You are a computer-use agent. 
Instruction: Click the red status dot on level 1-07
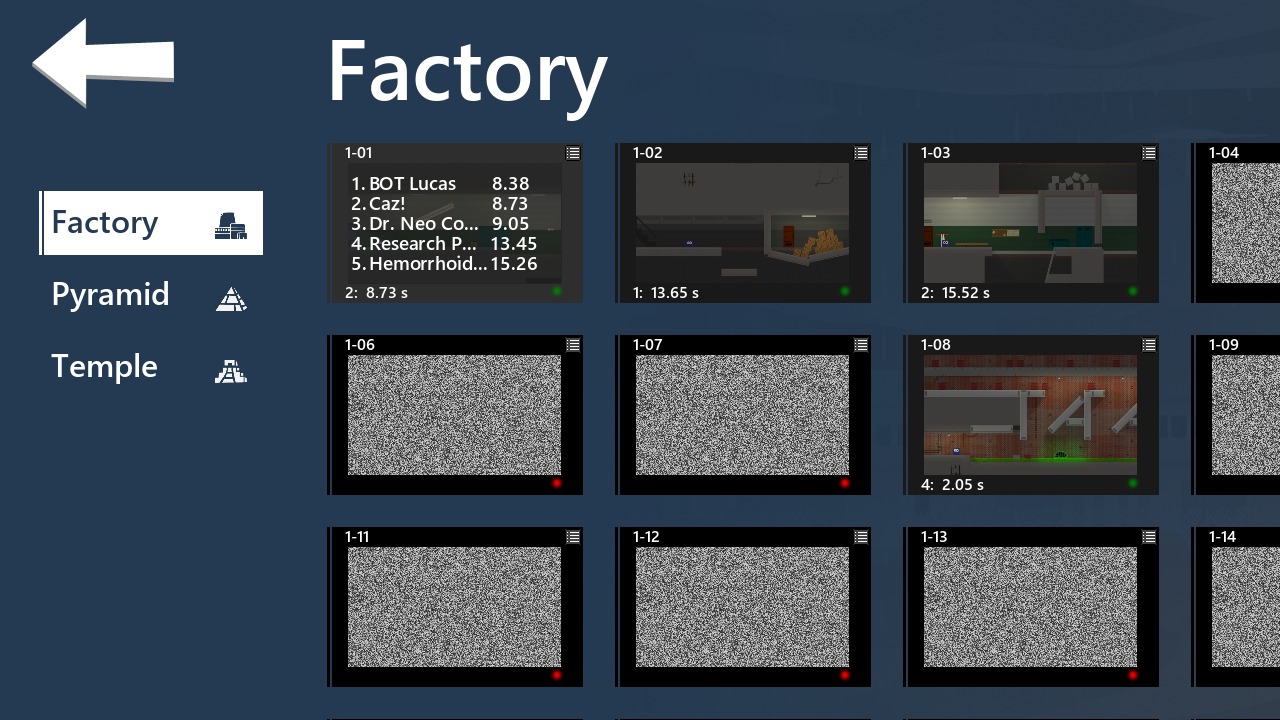[x=845, y=483]
